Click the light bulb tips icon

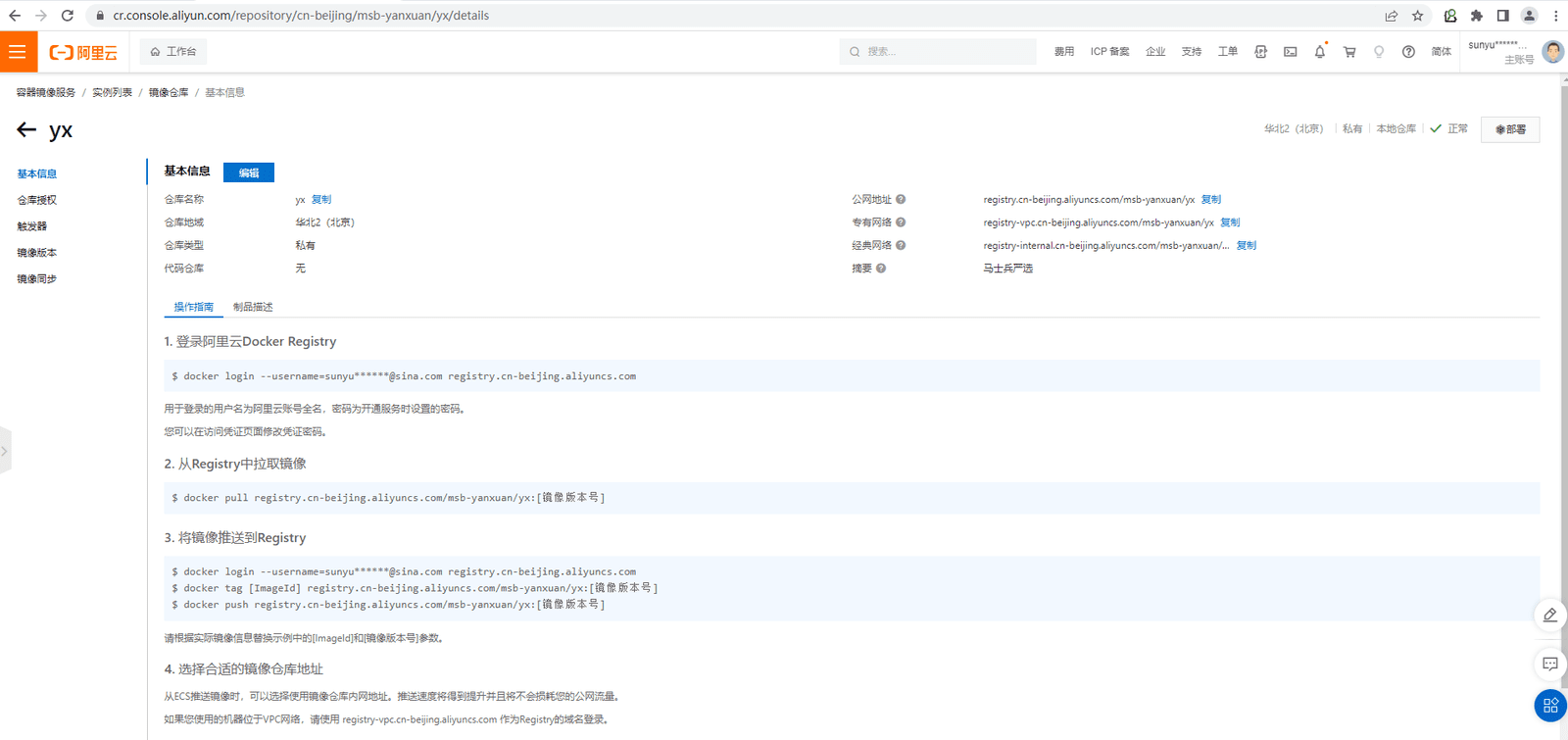pyautogui.click(x=1379, y=52)
